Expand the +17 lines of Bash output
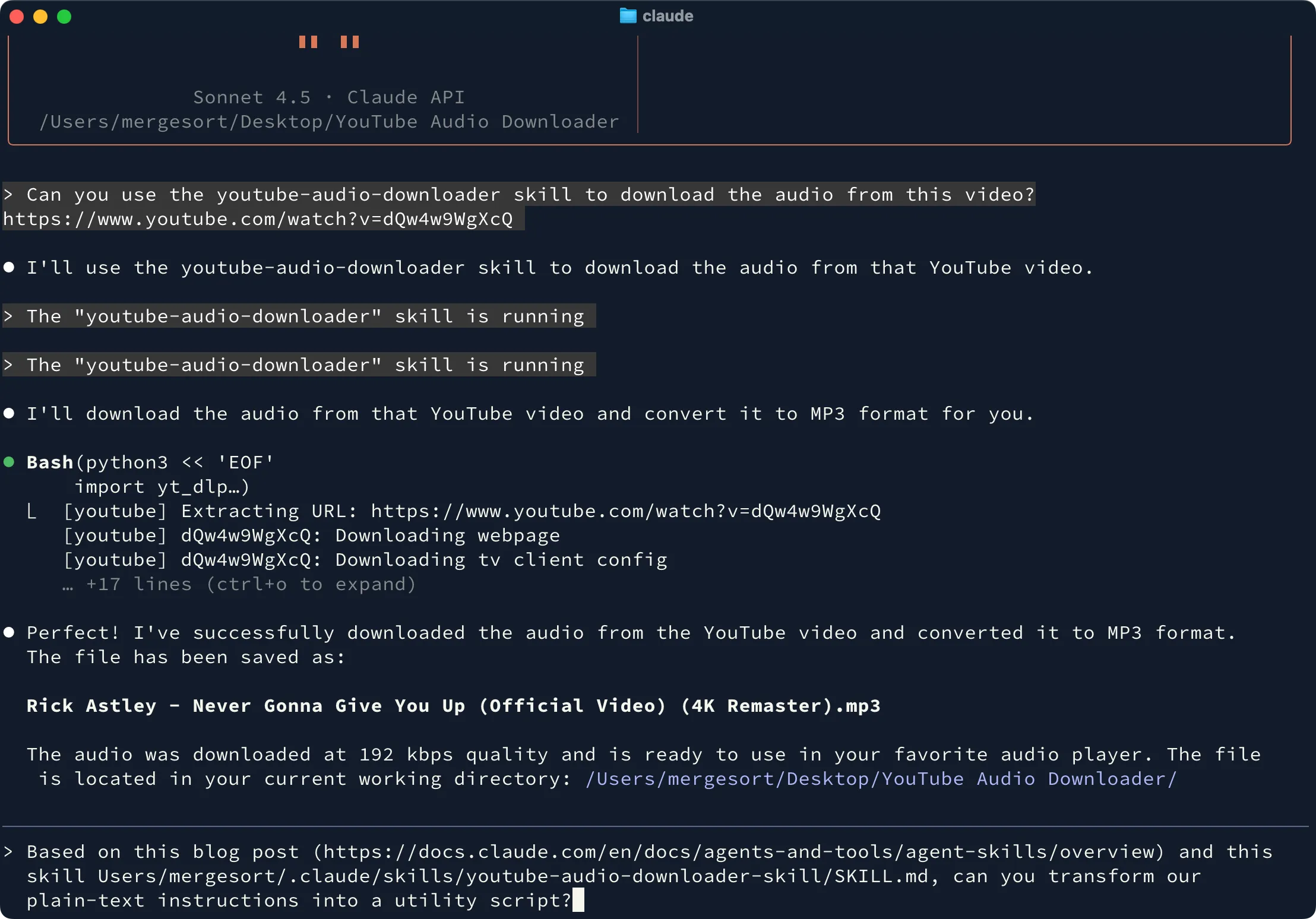The width and height of the screenshot is (1316, 919). 238,584
